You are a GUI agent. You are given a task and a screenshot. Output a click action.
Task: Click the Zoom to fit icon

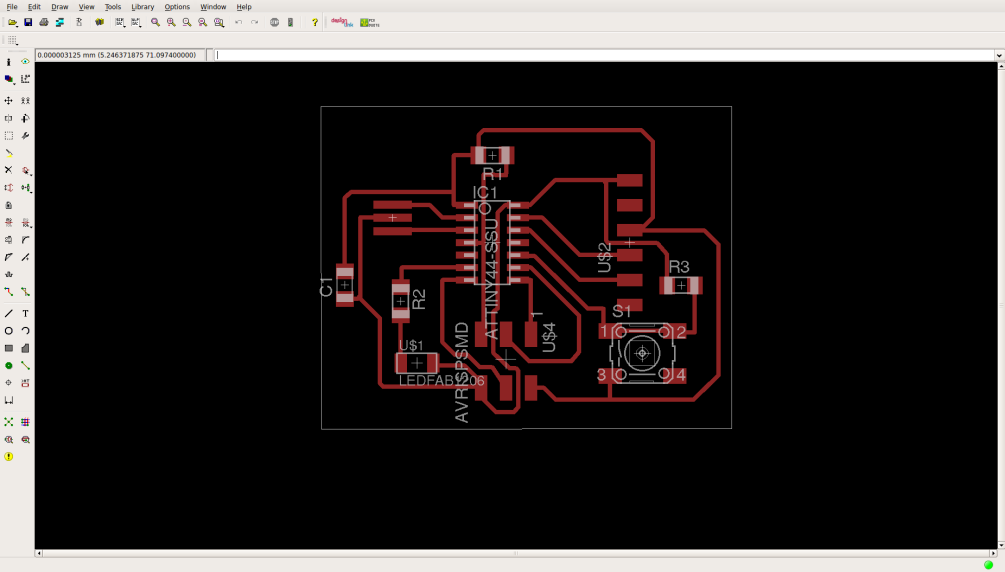coord(155,22)
